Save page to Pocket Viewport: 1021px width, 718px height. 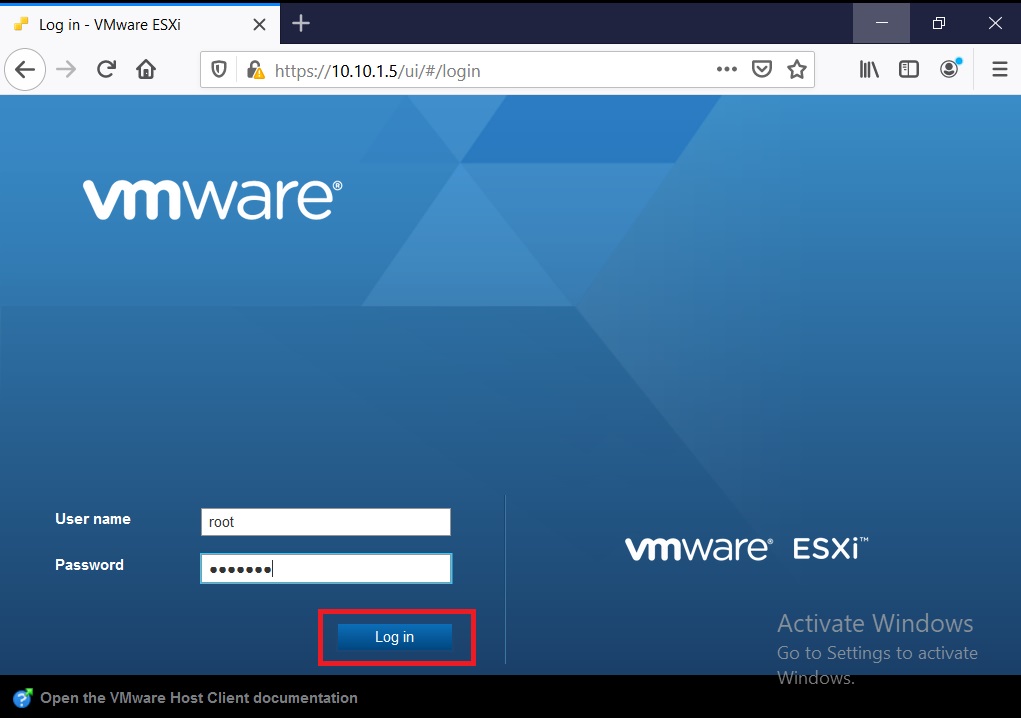point(761,69)
